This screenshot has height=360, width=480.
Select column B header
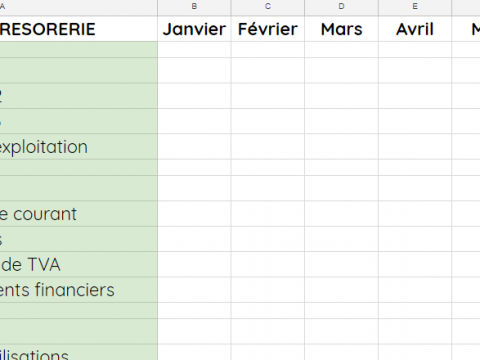pyautogui.click(x=194, y=7)
